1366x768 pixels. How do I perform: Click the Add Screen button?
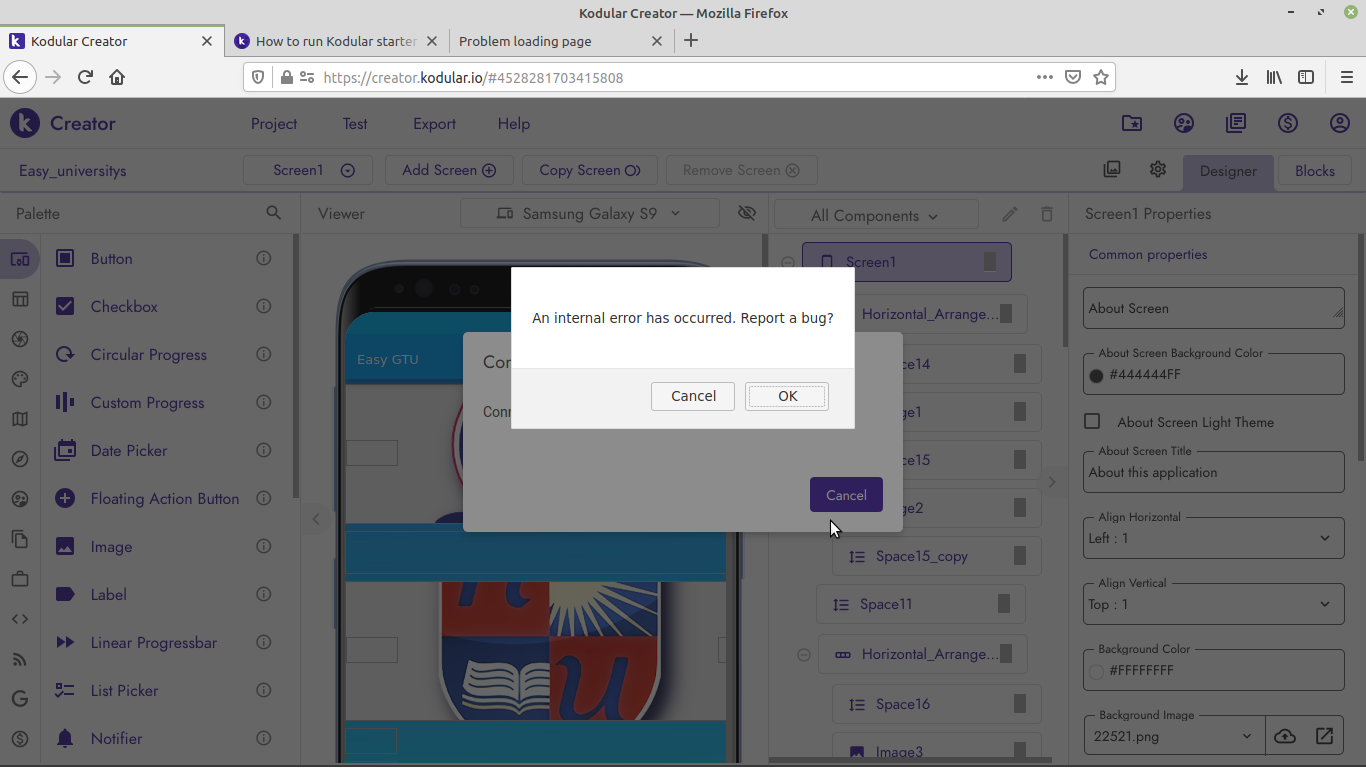[449, 170]
